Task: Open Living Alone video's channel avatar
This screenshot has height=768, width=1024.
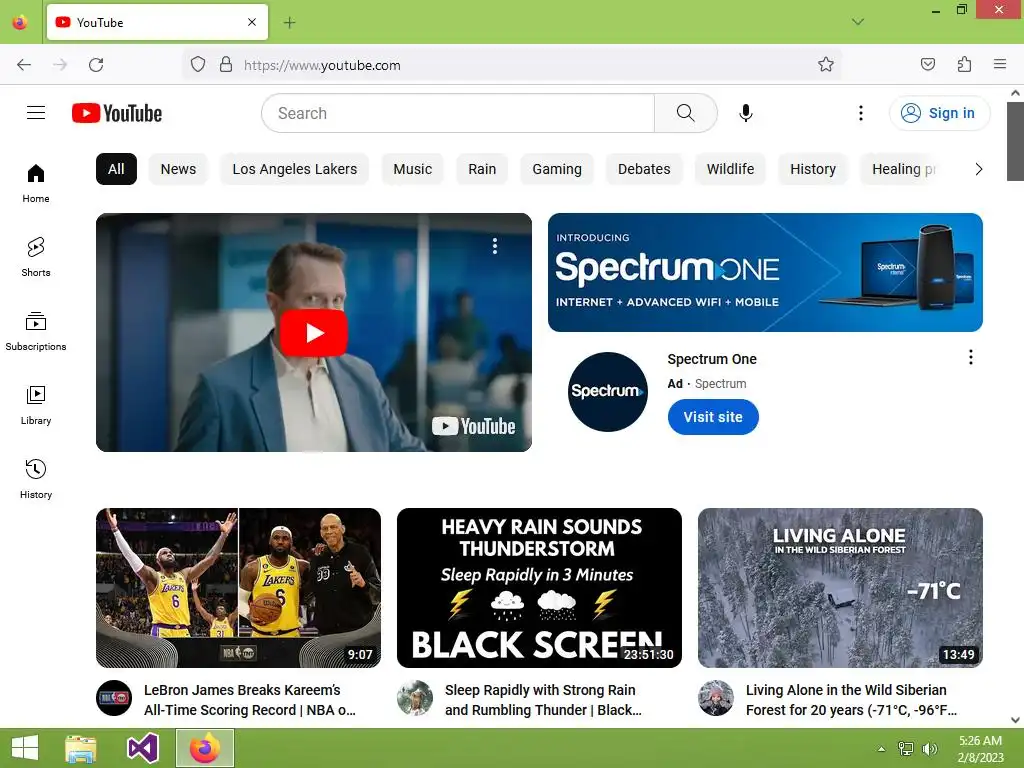Action: pos(716,698)
